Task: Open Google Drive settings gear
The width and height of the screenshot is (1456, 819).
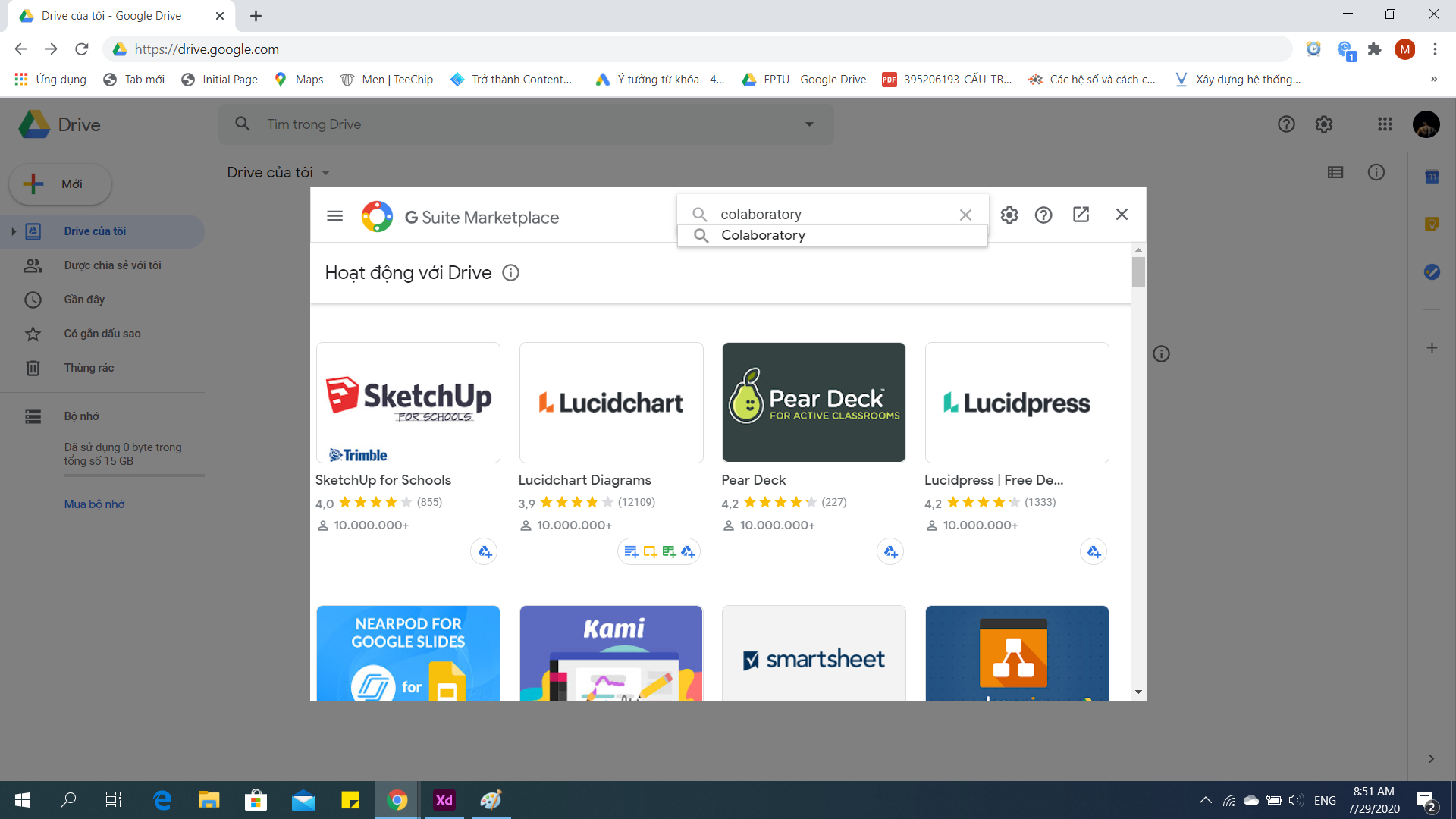Action: 1324,124
